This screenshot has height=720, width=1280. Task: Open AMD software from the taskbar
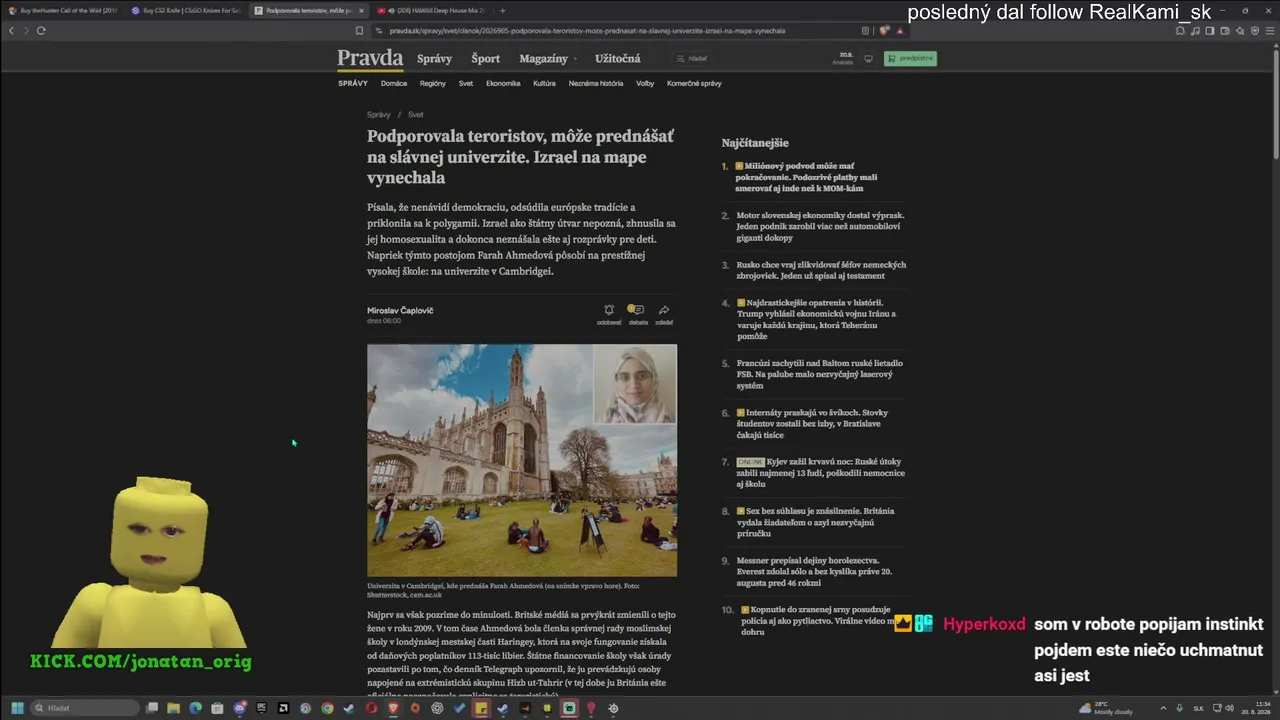pos(284,708)
